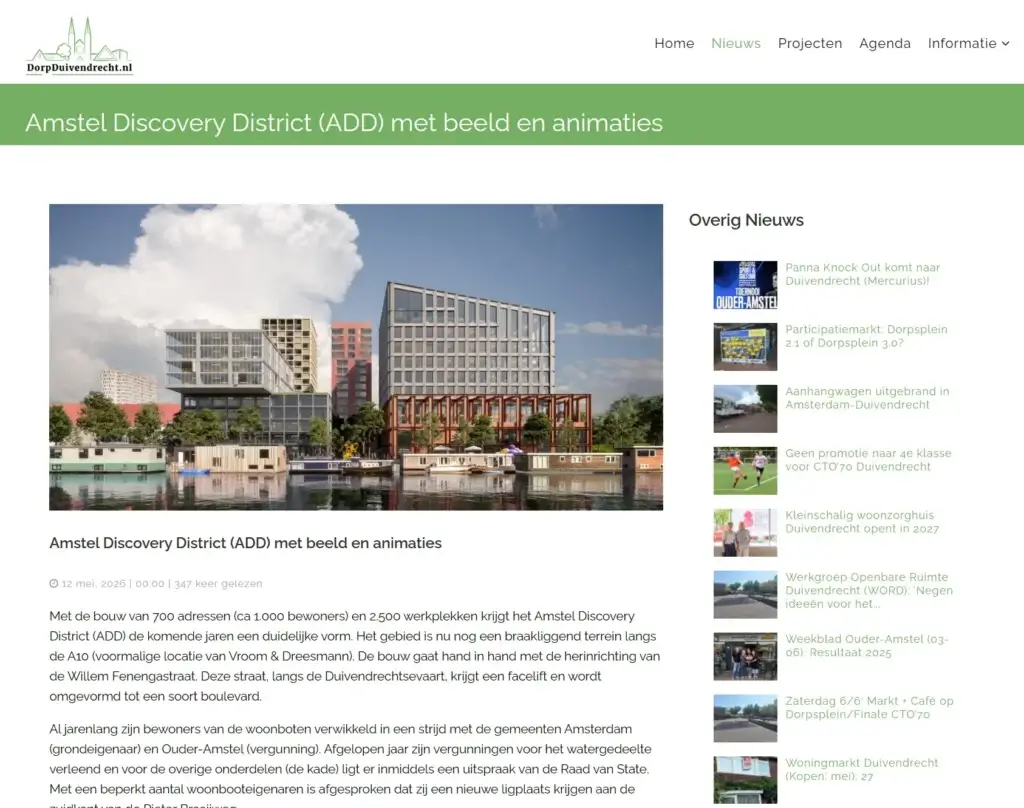Open Aanhangwagen uitgebrand article link
The image size is (1024, 808).
coord(867,398)
